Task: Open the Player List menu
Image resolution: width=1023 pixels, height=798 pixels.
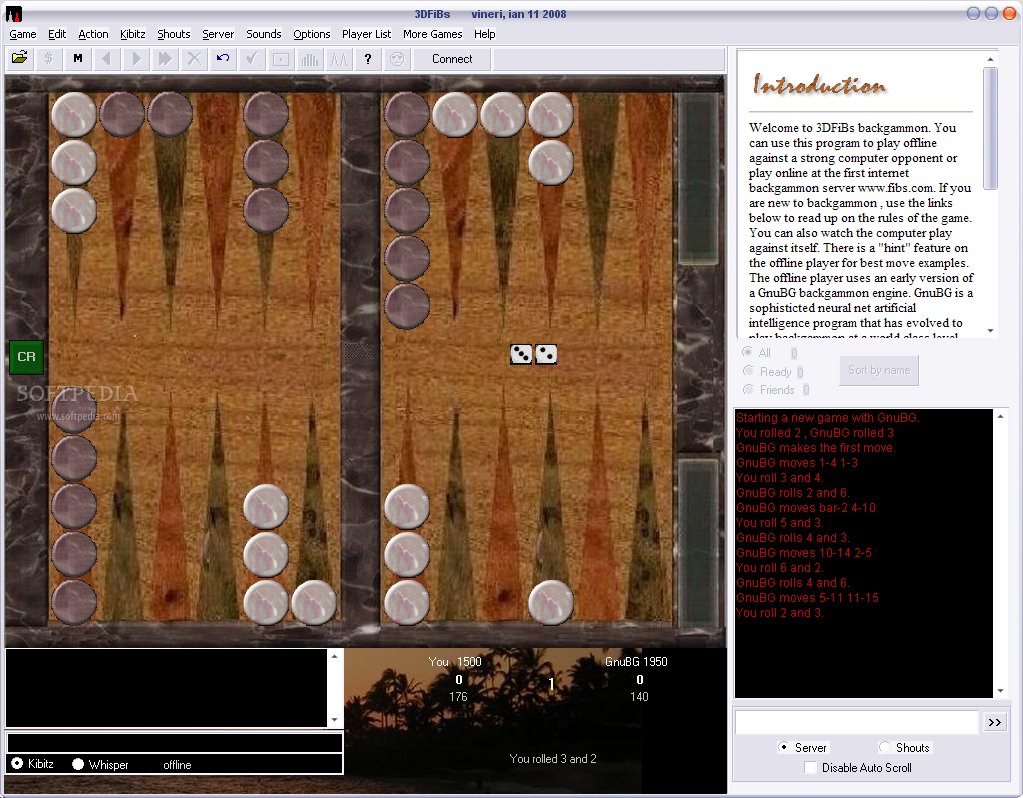Action: [x=366, y=34]
